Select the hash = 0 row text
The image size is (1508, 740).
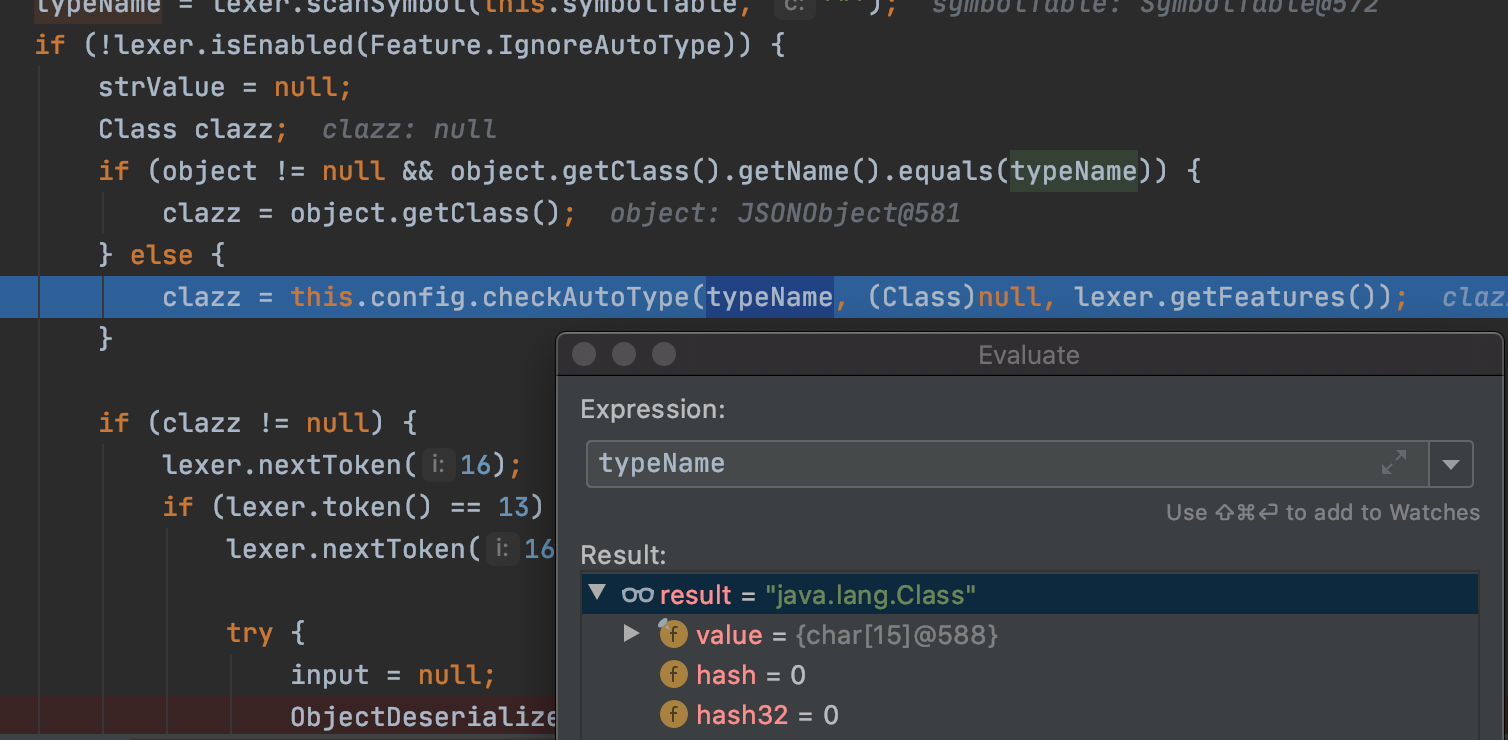pyautogui.click(x=750, y=675)
